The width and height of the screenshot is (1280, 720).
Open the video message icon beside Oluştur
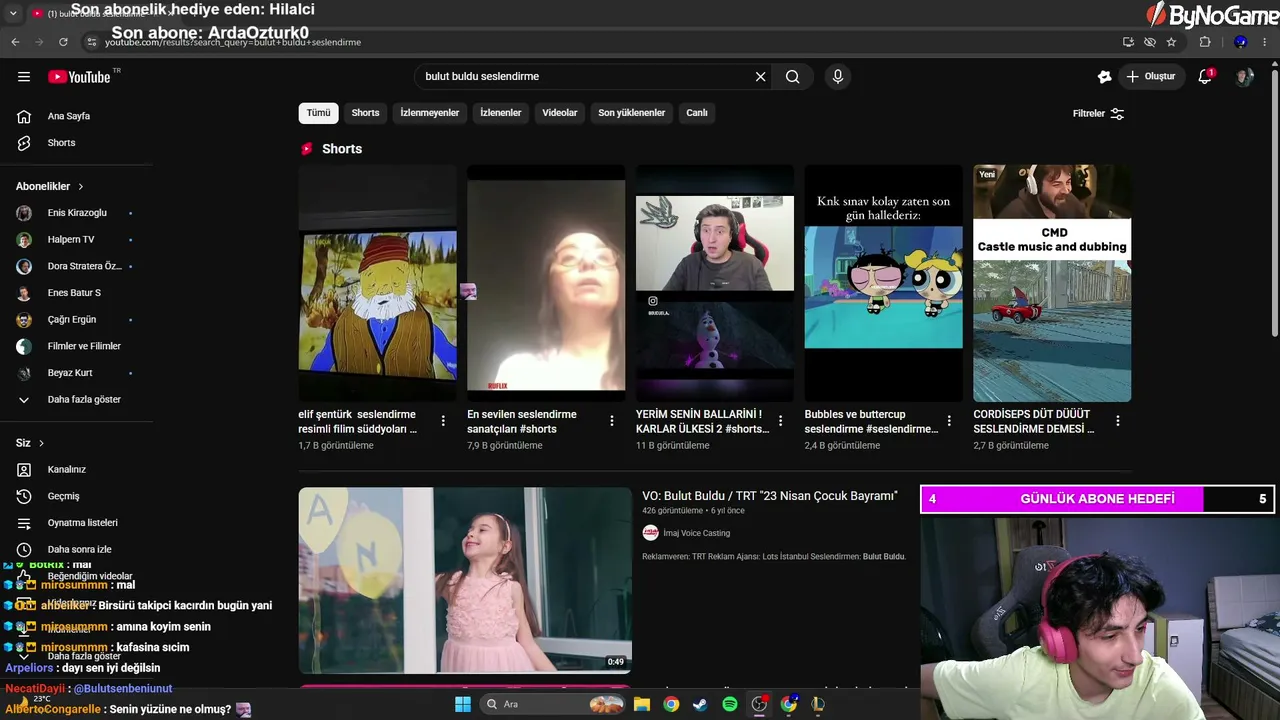1104,77
